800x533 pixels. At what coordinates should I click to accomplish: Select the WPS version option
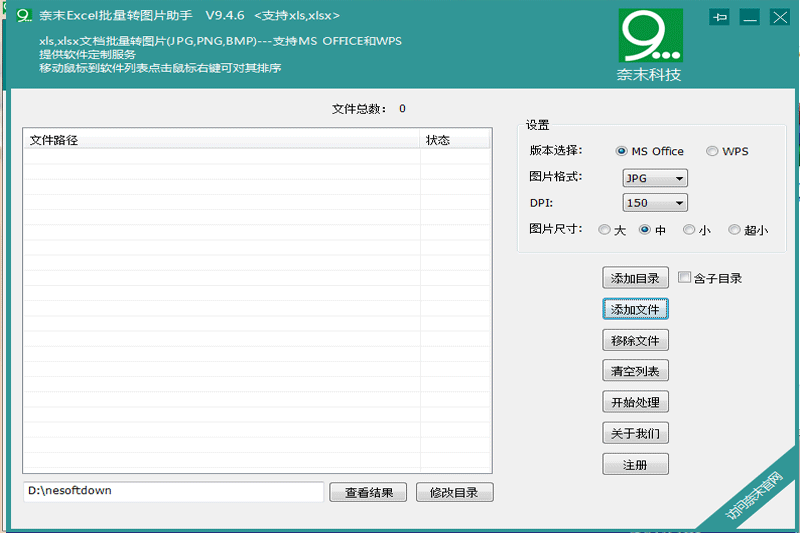pos(712,151)
